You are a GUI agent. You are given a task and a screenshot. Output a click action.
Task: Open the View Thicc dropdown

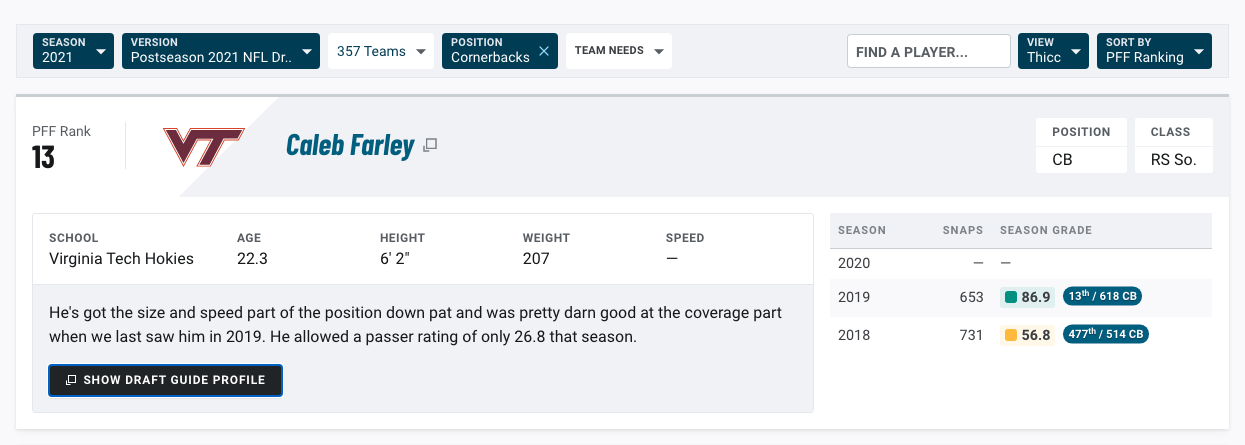tap(1054, 51)
